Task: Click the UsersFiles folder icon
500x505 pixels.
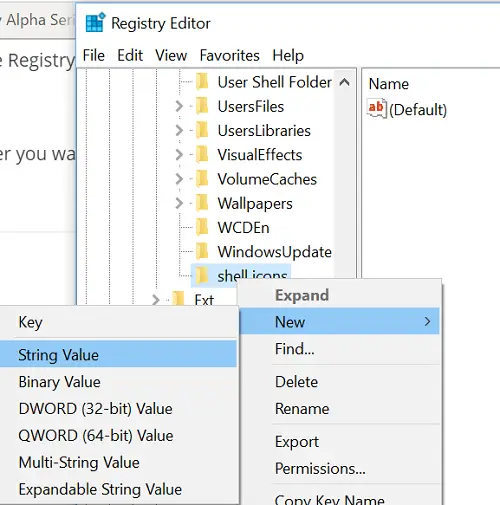Action: click(202, 106)
